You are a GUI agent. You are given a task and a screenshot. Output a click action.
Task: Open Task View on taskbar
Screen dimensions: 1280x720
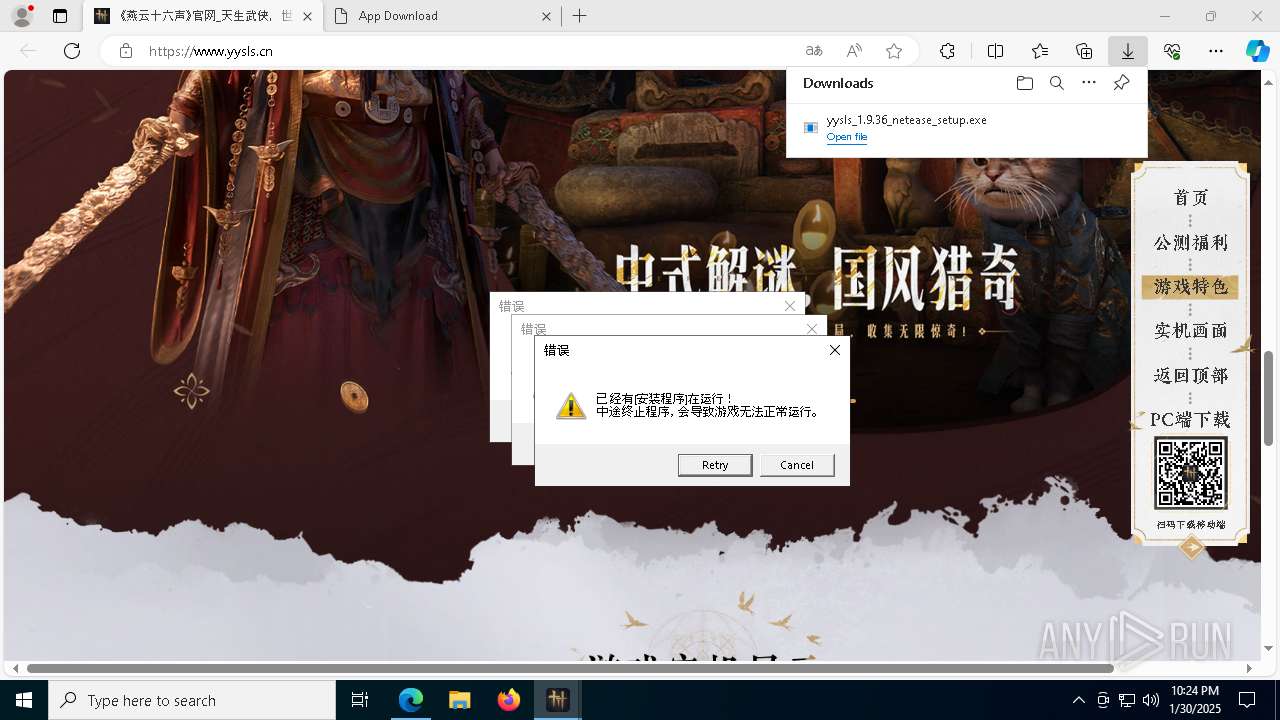click(x=360, y=700)
